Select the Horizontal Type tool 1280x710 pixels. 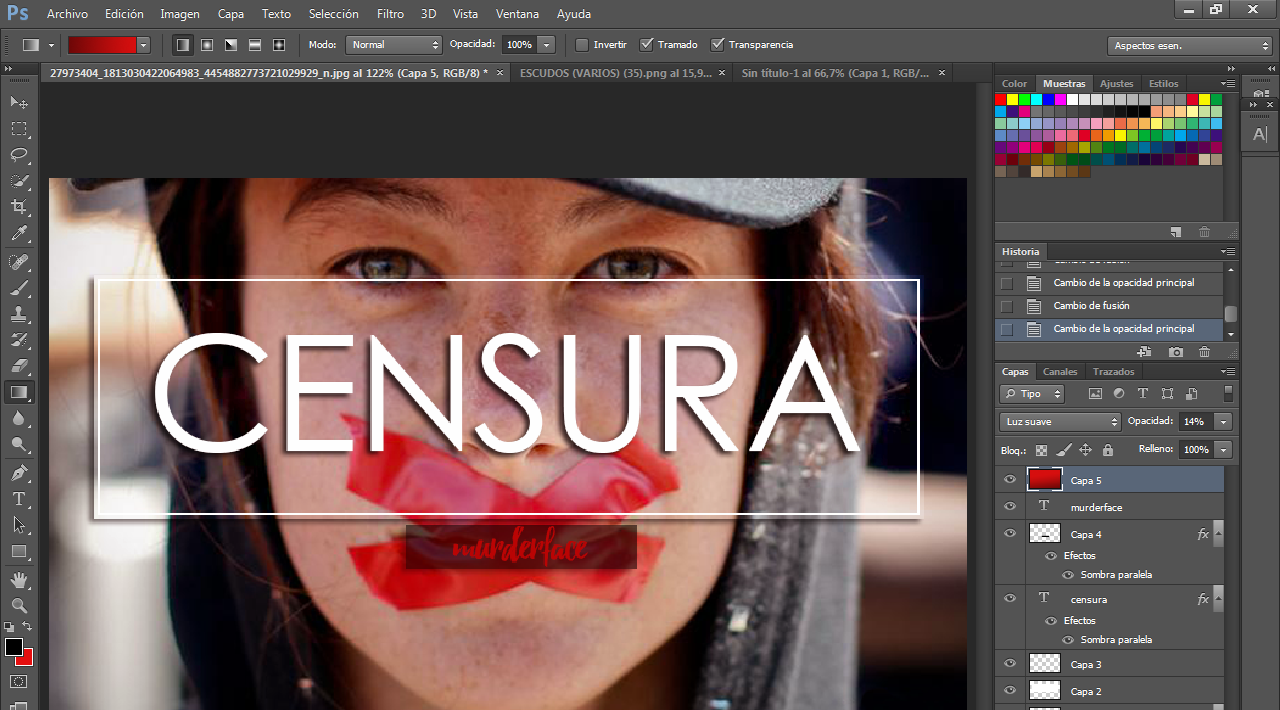(18, 499)
